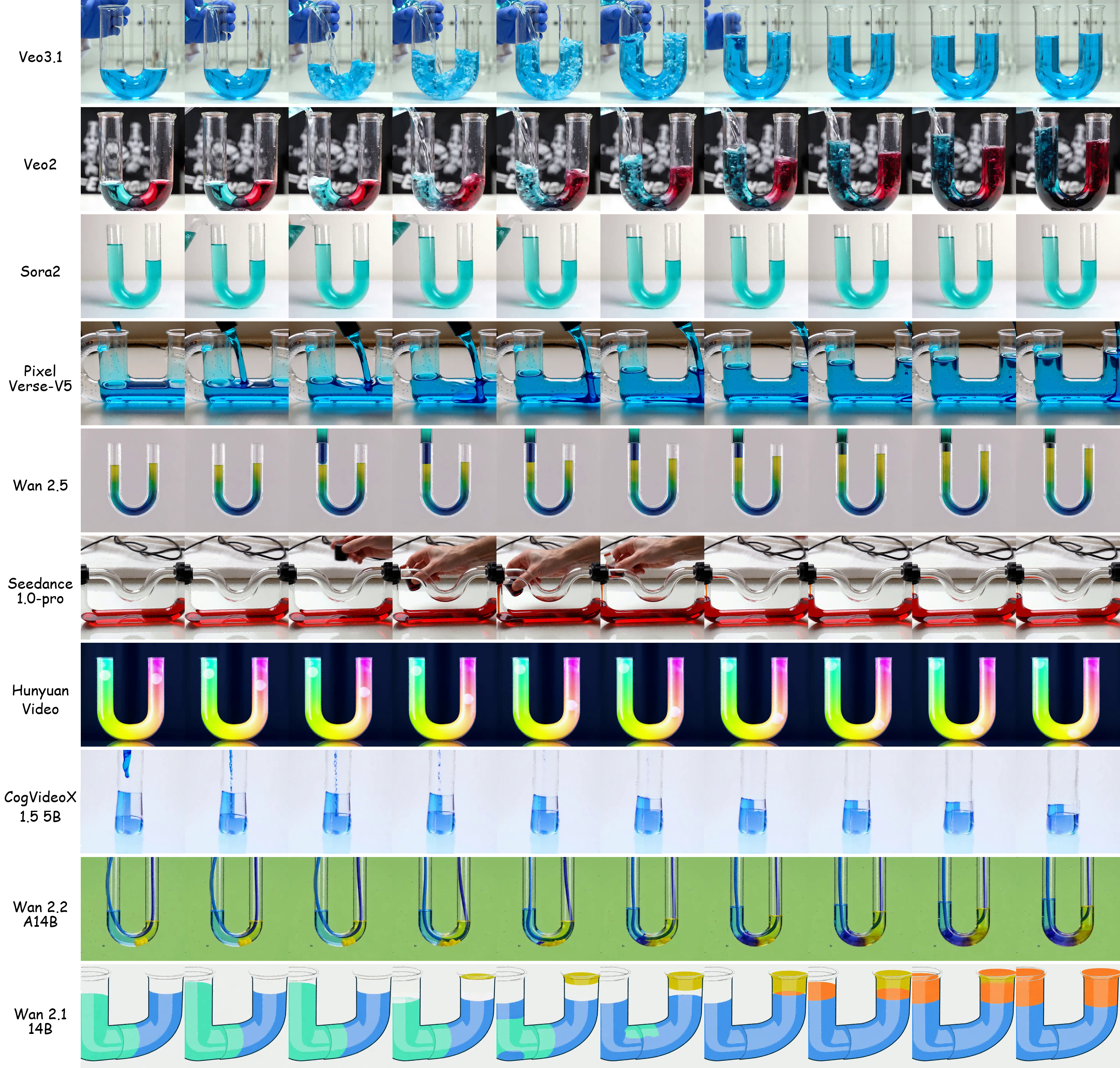Click the Seedance 1.0-pro row label

click(x=40, y=591)
